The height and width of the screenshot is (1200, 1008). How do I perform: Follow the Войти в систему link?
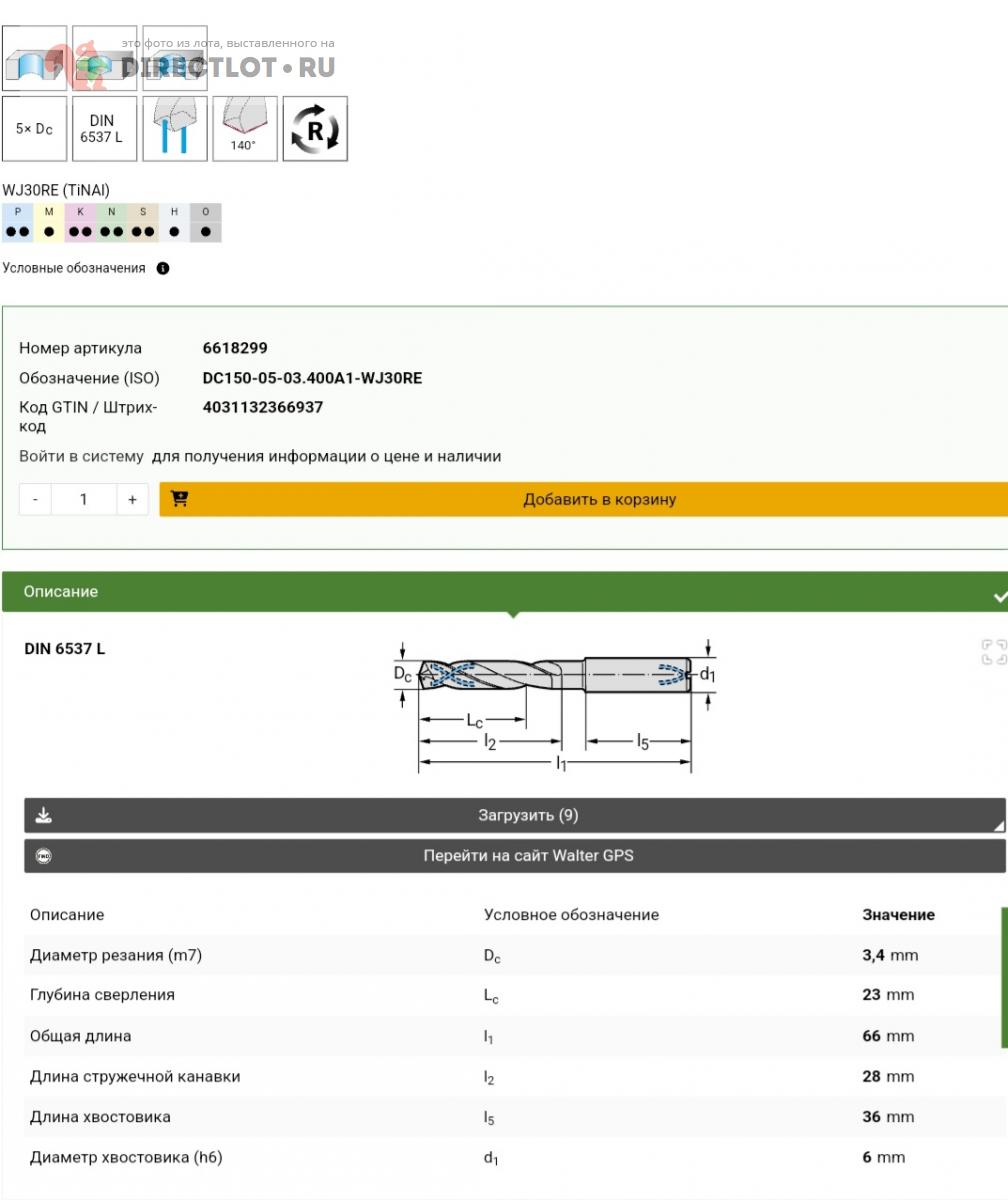pyautogui.click(x=81, y=456)
